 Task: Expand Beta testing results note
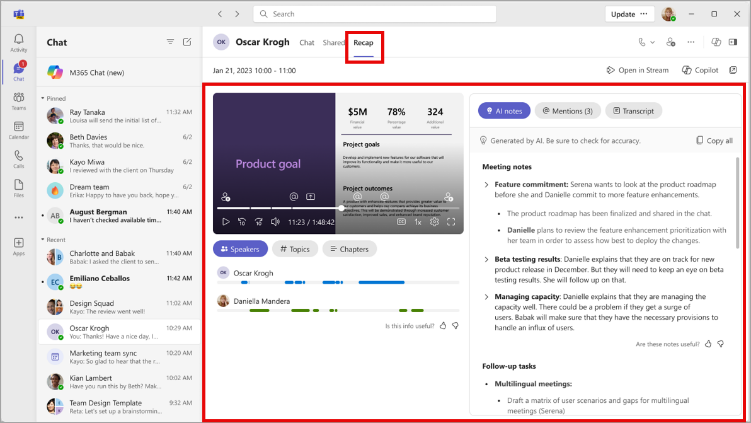[486, 259]
